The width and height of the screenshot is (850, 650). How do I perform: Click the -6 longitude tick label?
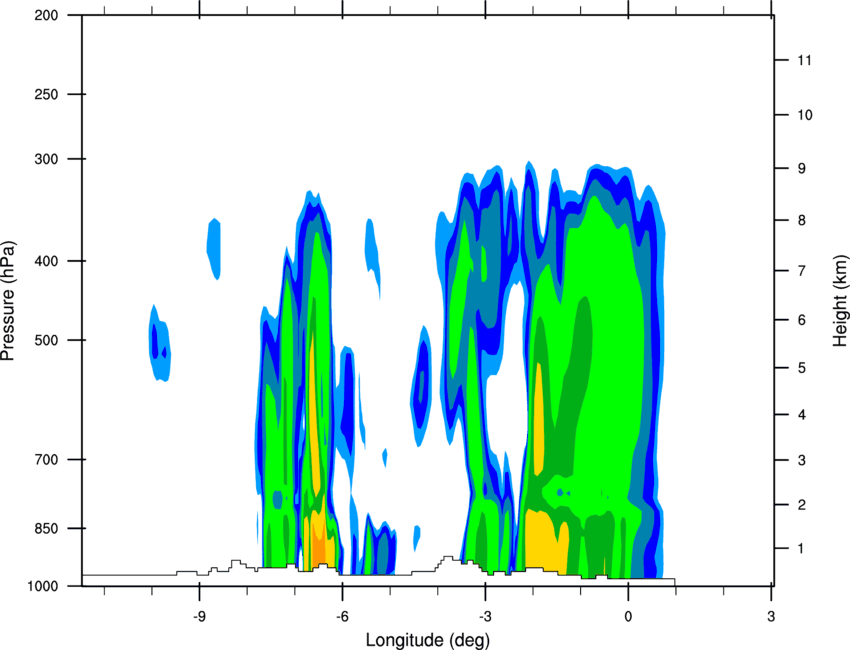click(x=342, y=617)
